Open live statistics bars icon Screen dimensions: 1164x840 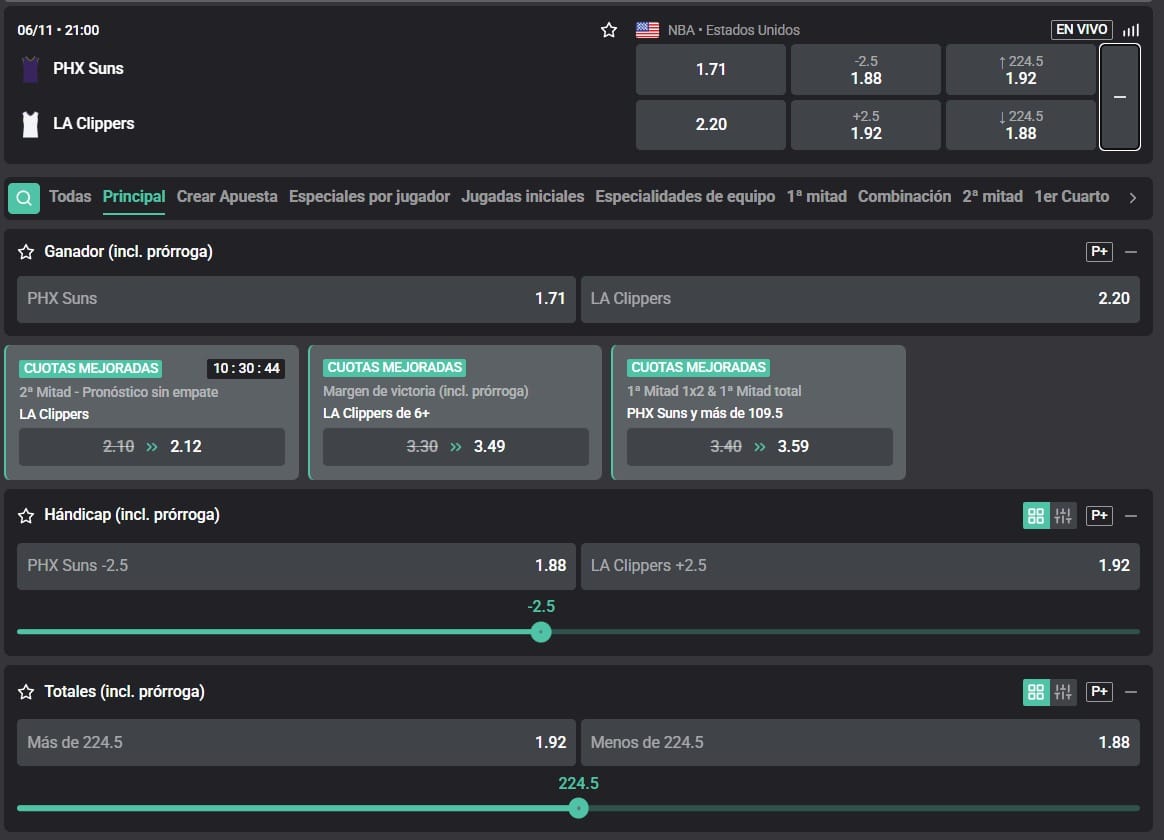1131,30
